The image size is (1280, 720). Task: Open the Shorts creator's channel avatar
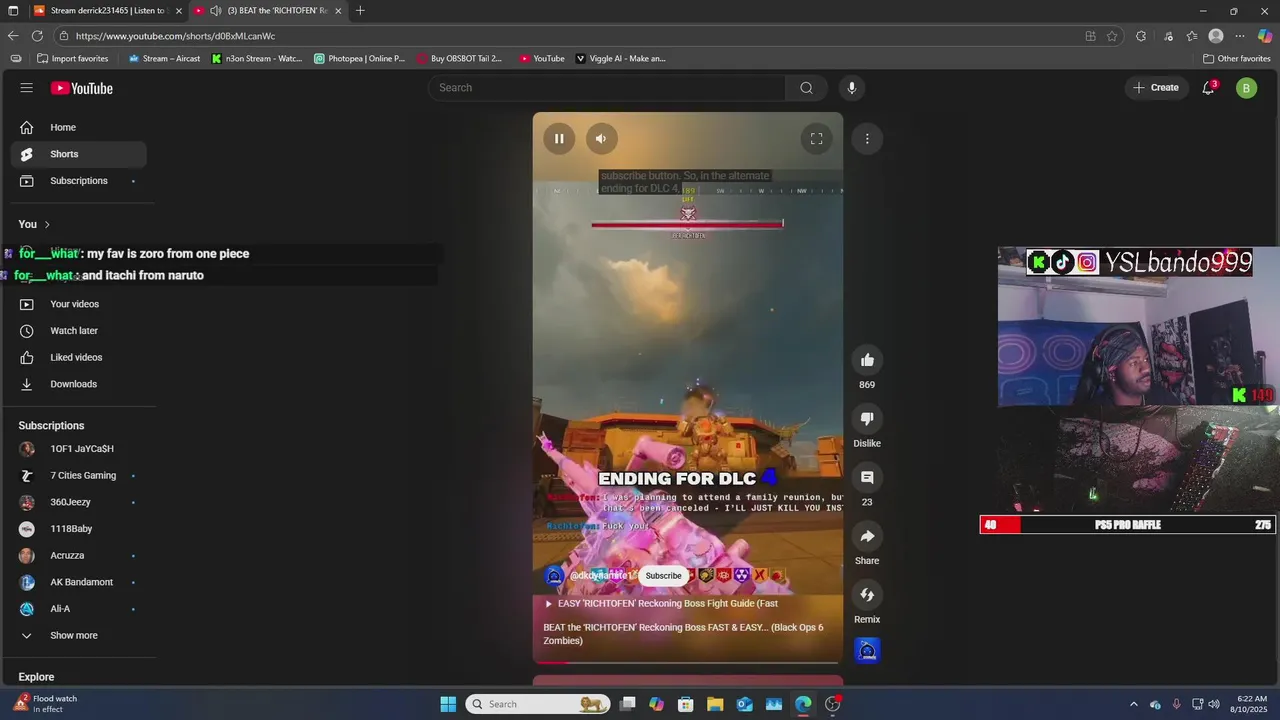[x=554, y=576]
